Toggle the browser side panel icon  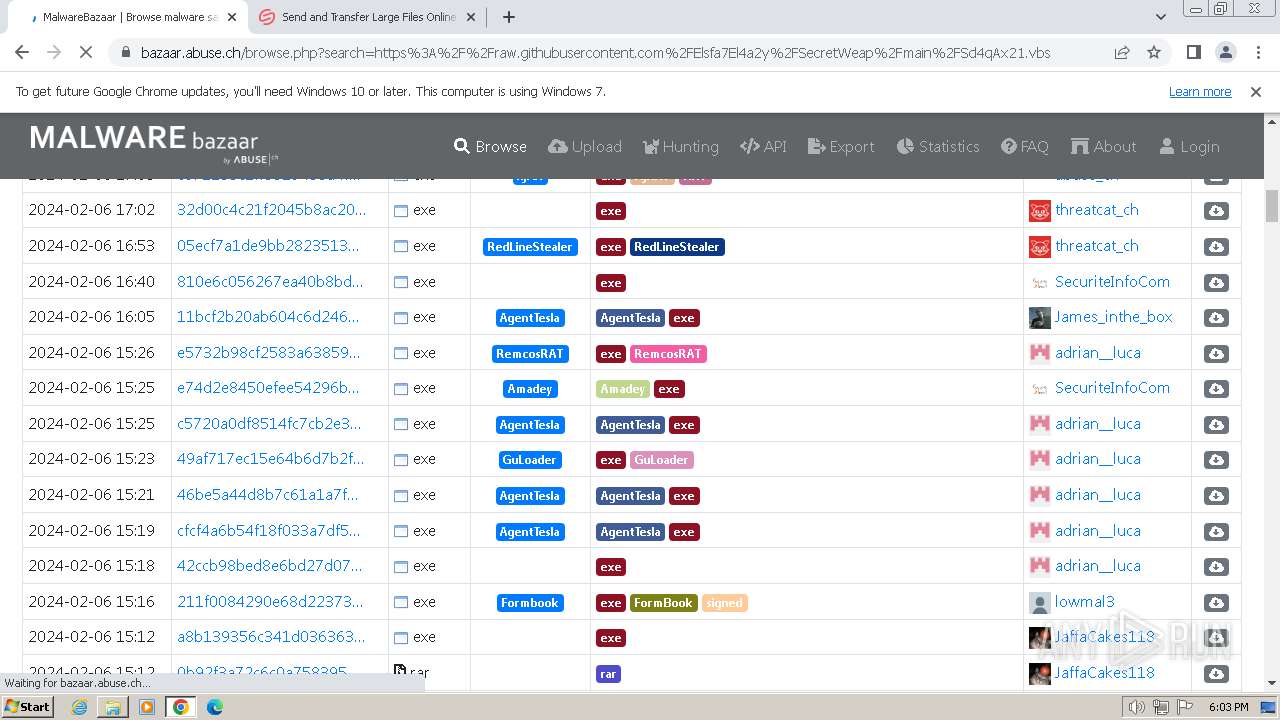coord(1194,52)
